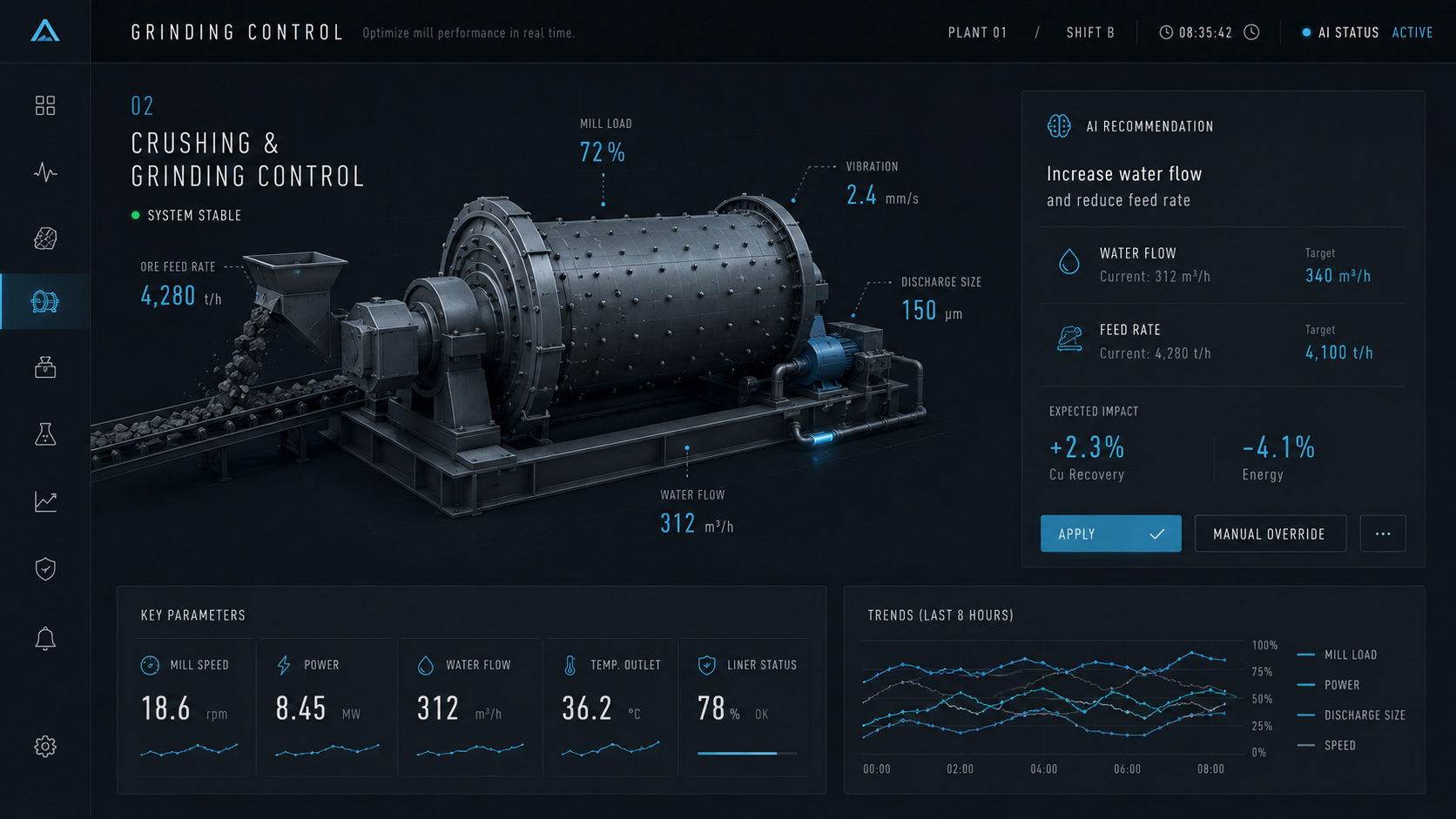Click the green System Stable indicator dot

[135, 215]
